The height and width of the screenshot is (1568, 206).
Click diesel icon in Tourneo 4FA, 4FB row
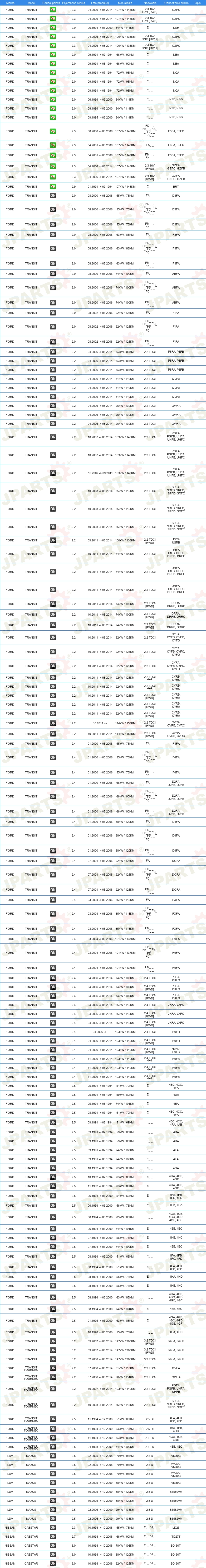tap(53, 1419)
